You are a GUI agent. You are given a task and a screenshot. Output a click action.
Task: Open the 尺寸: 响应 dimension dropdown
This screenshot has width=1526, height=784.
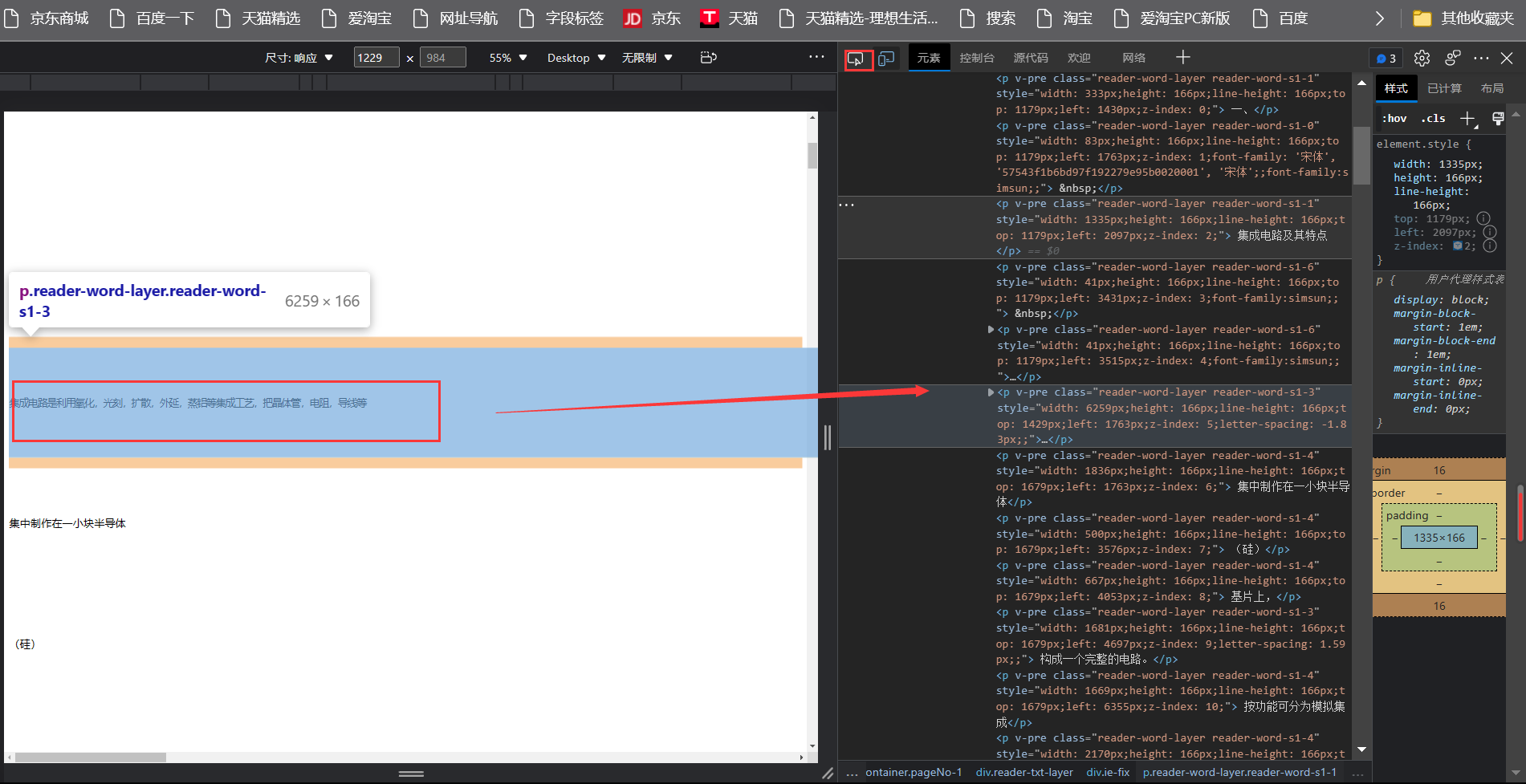(x=299, y=58)
